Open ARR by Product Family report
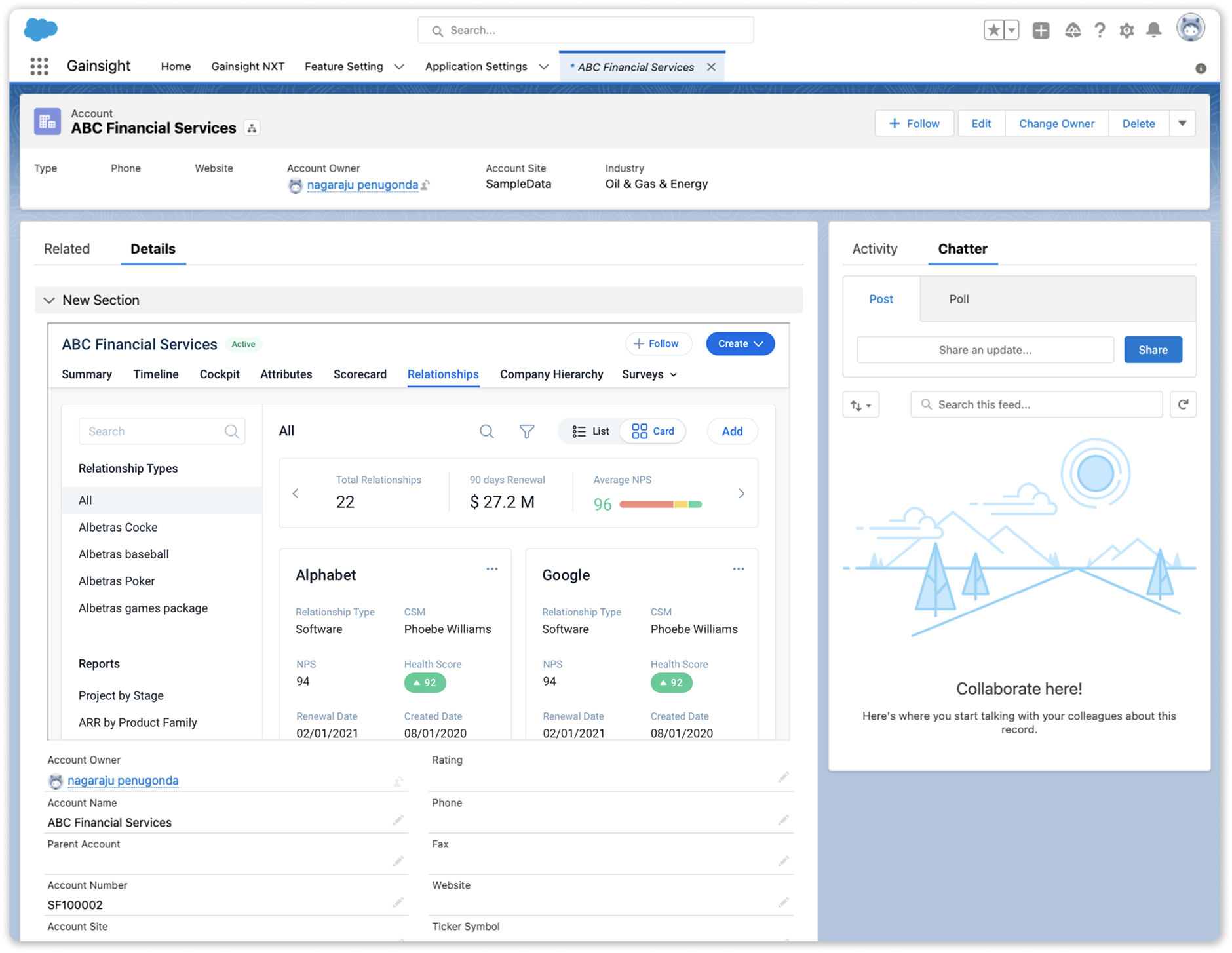Screen dimensions: 1232x953 (138, 722)
